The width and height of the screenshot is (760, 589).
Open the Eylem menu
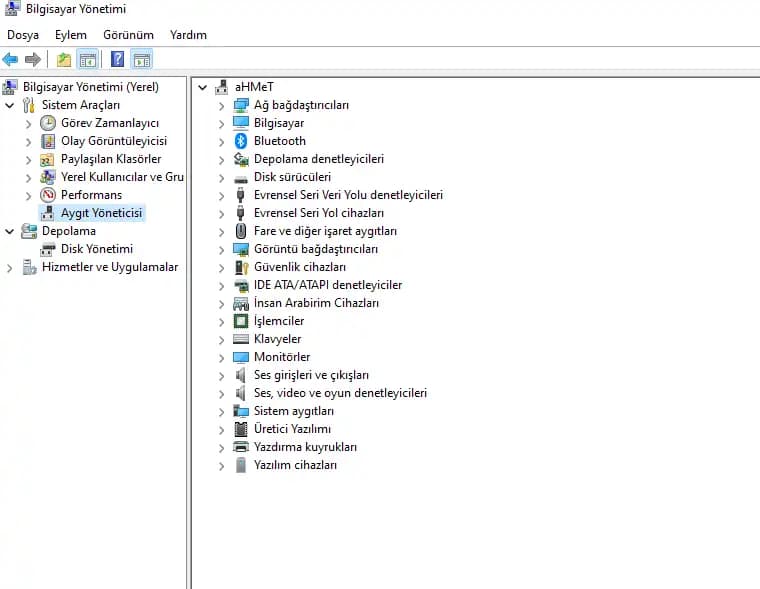coord(71,35)
